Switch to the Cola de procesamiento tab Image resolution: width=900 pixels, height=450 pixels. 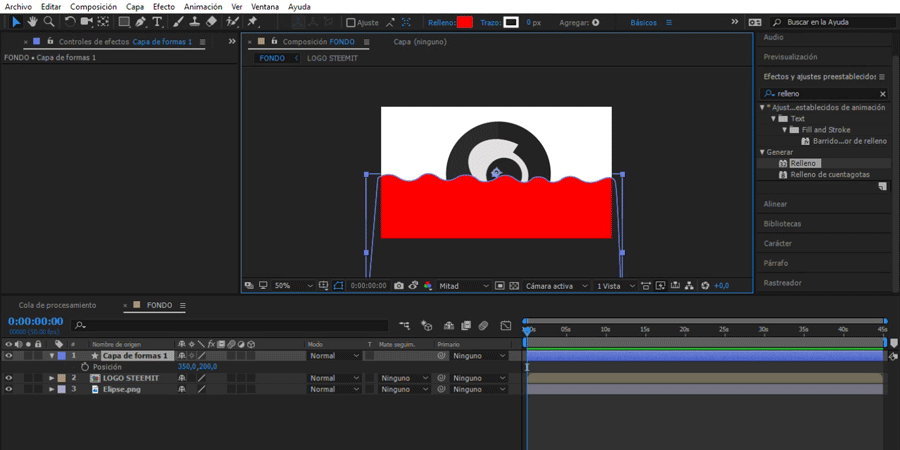point(57,305)
